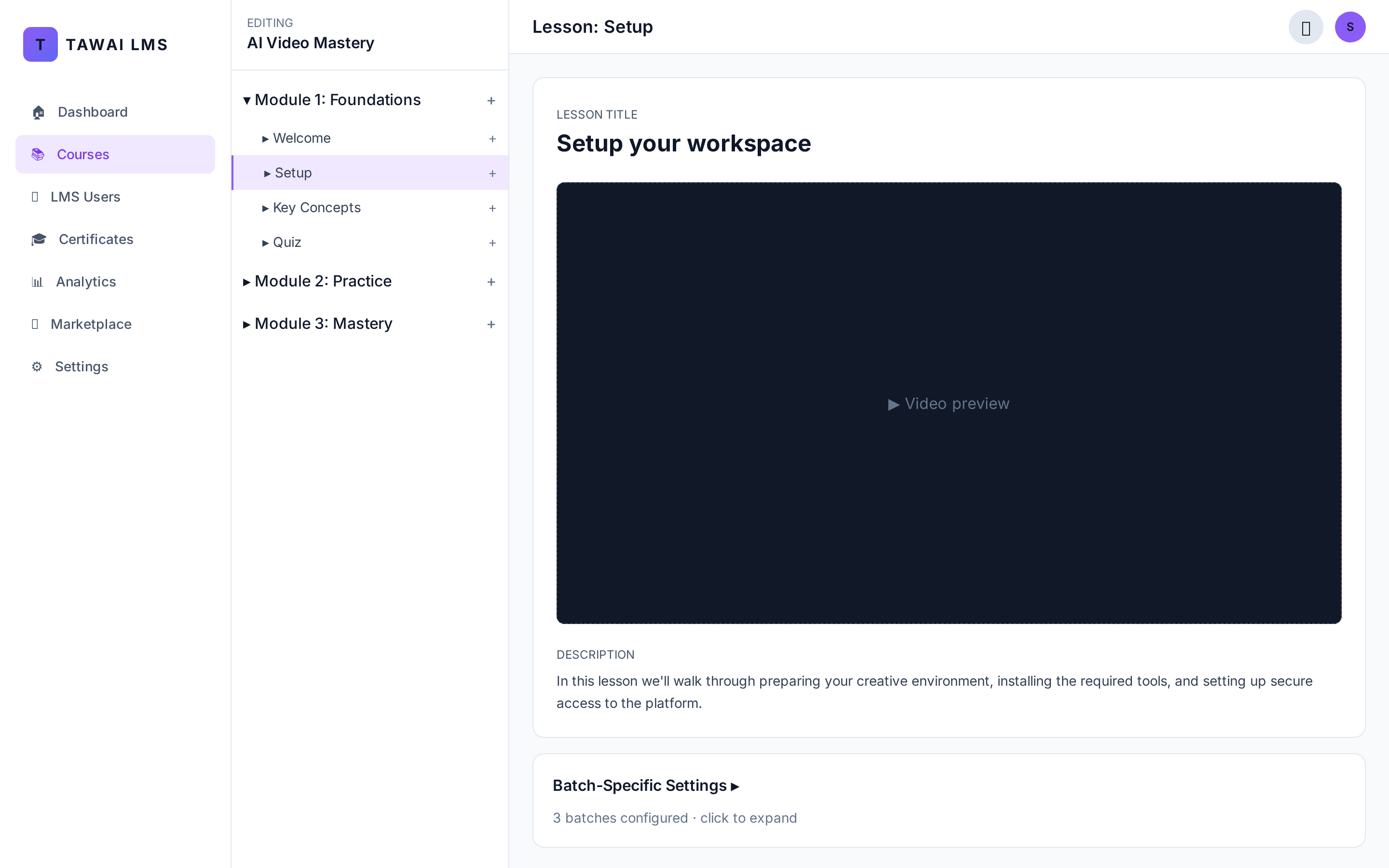1389x868 pixels.
Task: Expand the Quiz lesson arrow
Action: (265, 243)
